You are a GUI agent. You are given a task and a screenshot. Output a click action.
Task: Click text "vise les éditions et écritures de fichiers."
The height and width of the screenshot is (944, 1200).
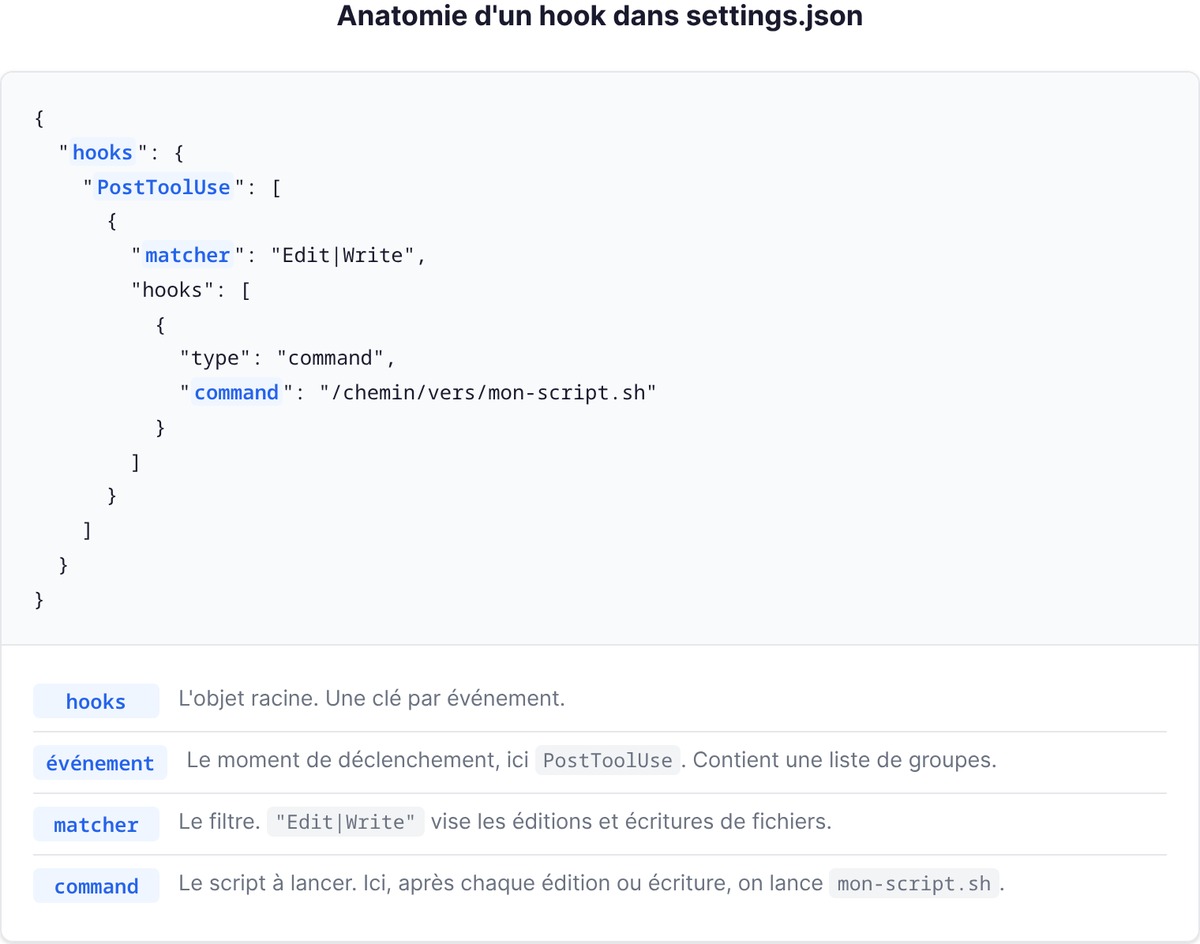coord(633,822)
